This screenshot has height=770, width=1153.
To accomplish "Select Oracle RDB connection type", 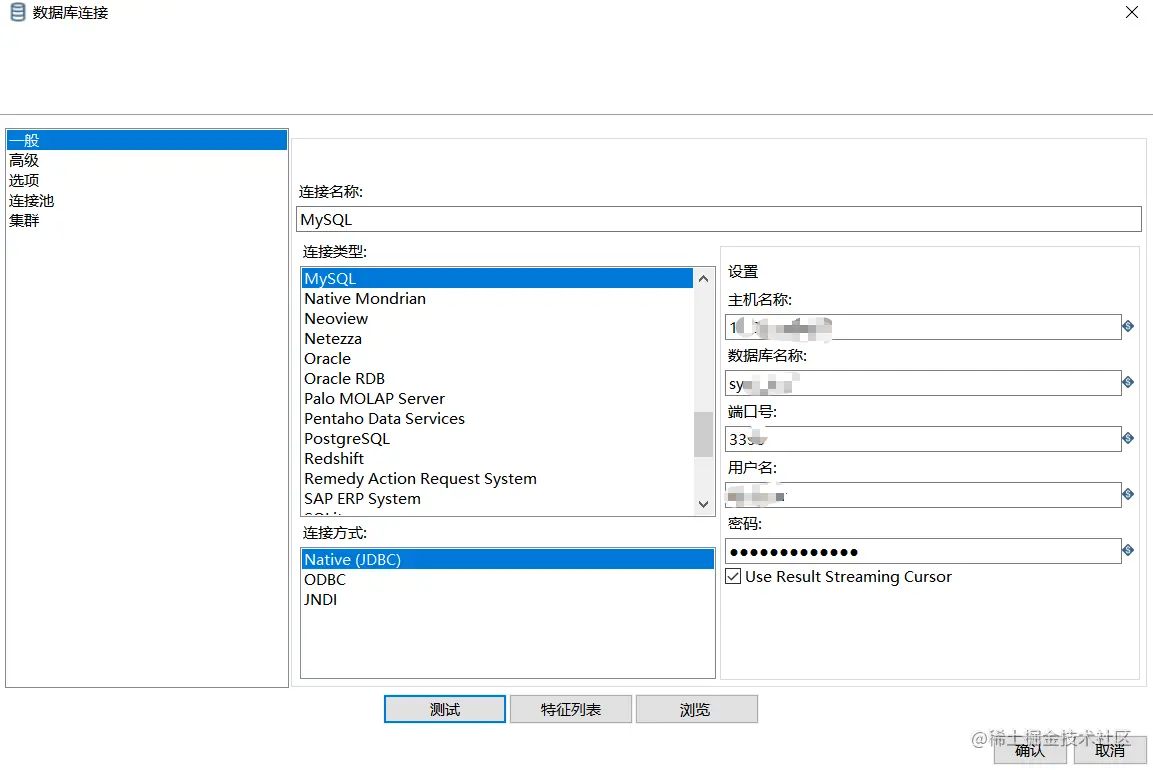I will 497,378.
